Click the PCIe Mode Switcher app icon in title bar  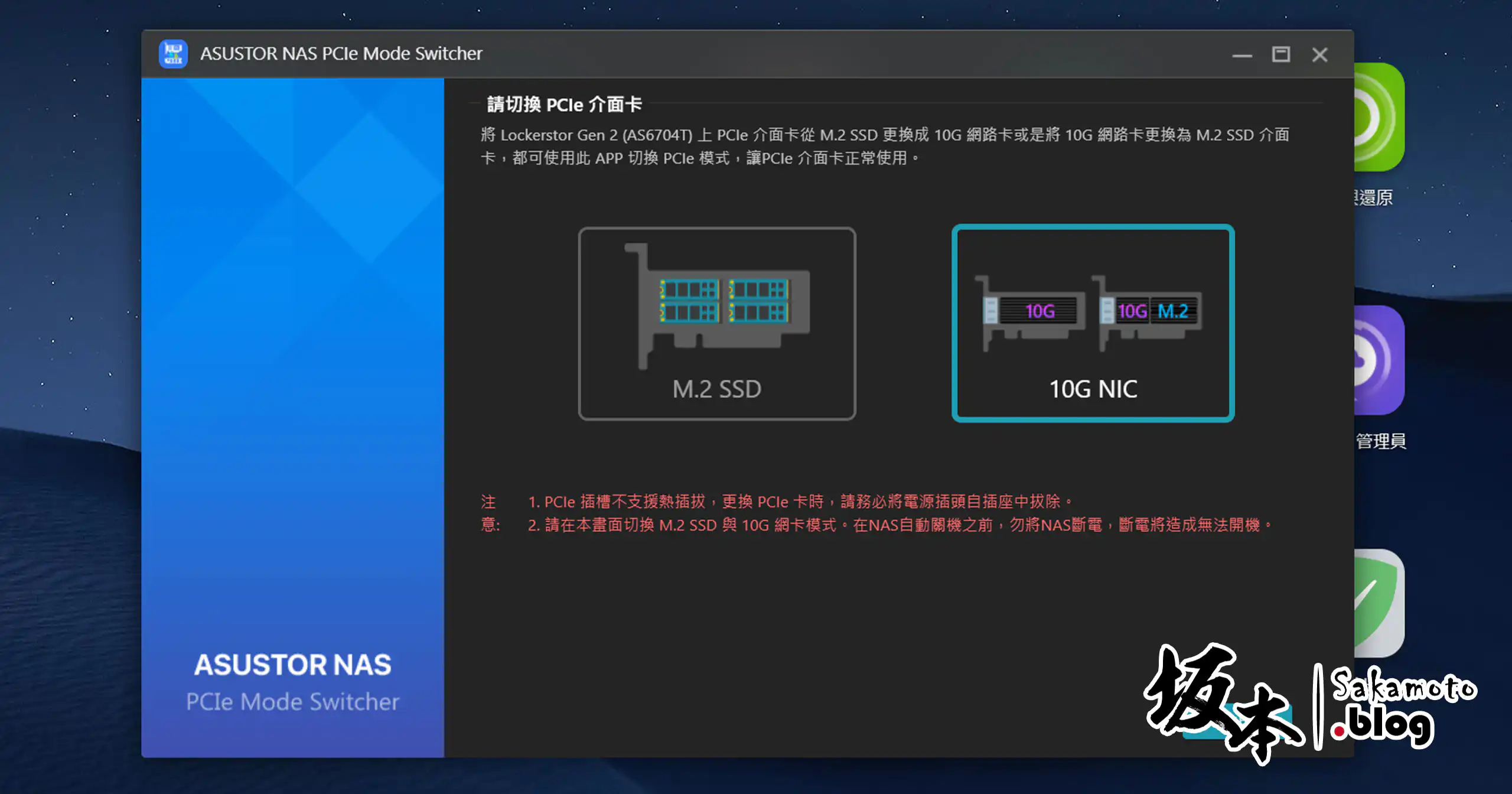(173, 54)
